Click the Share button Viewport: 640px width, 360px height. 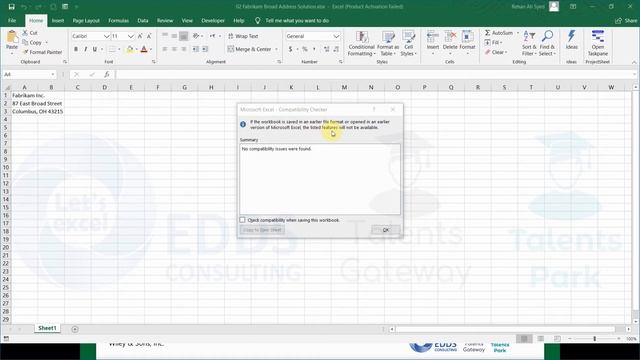[627, 20]
